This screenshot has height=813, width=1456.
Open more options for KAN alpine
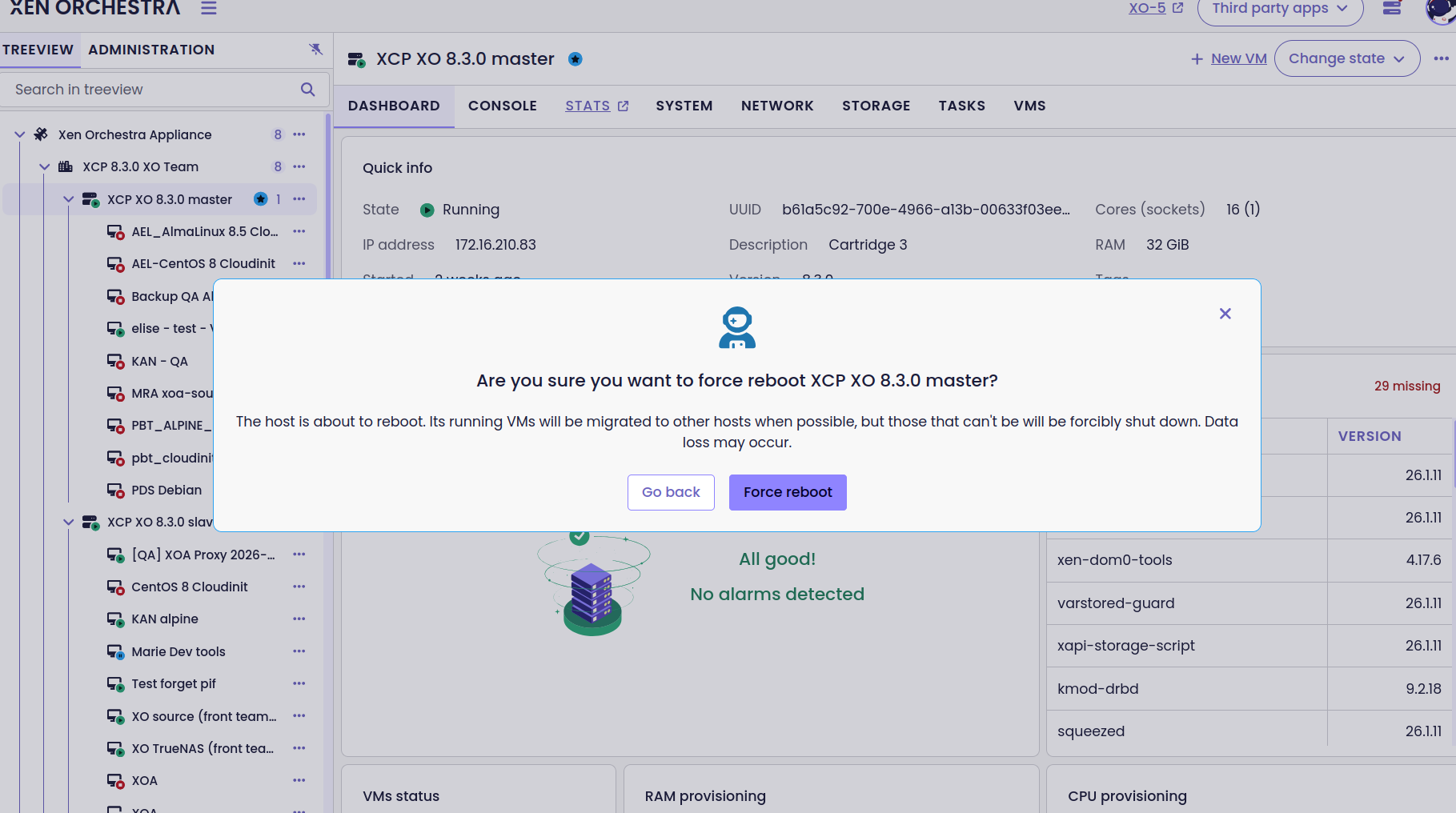[299, 619]
